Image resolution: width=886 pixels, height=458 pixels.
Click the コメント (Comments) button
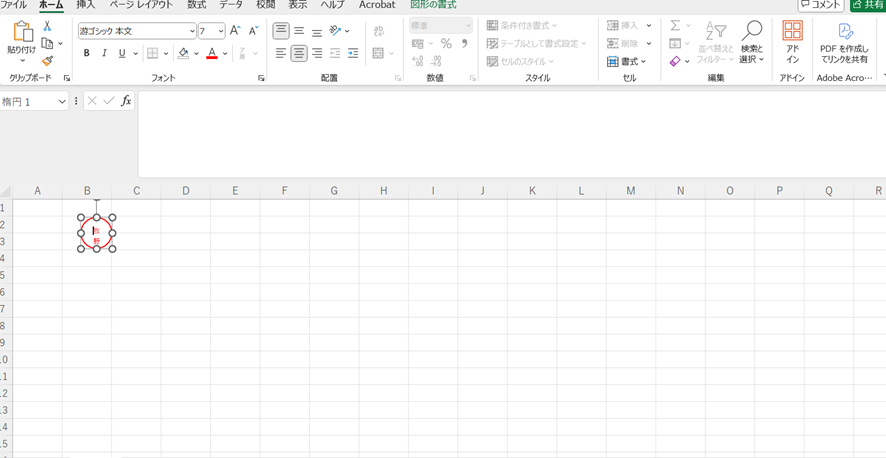(x=820, y=5)
